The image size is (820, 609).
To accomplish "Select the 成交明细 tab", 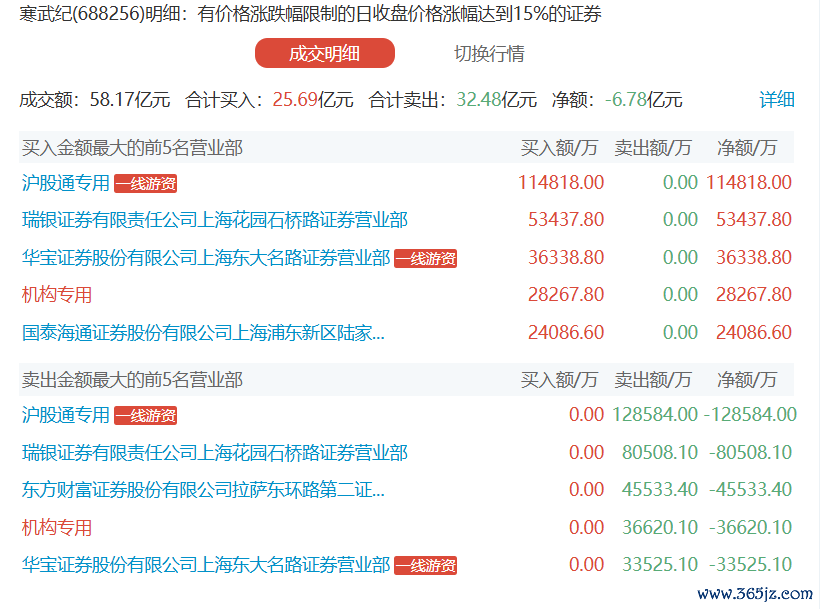I will pos(325,53).
